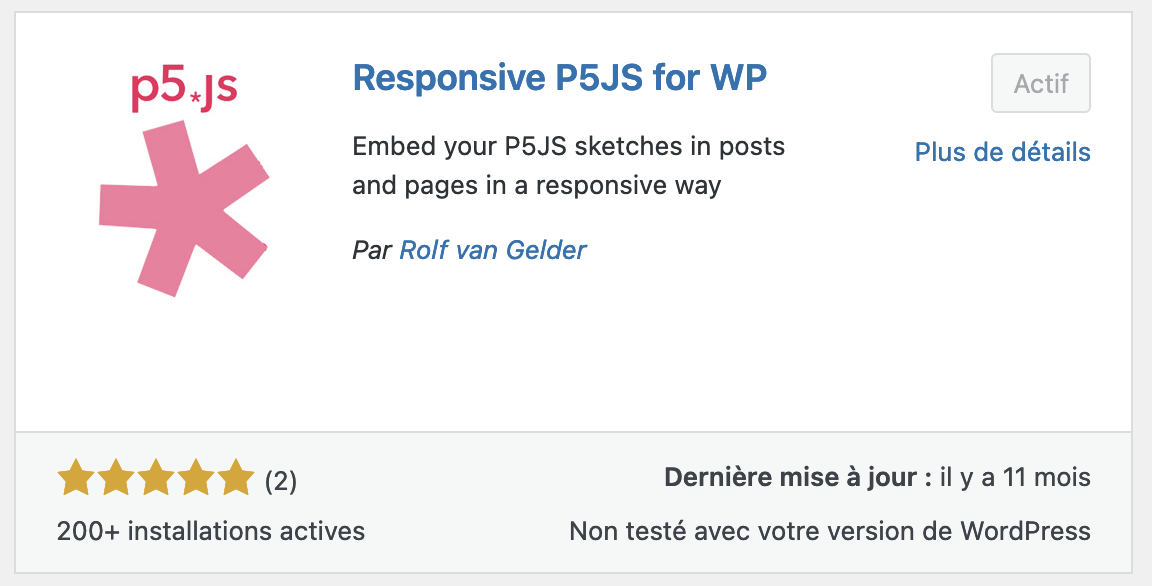Click the 200+ installations actives text
1152x586 pixels.
(x=211, y=531)
